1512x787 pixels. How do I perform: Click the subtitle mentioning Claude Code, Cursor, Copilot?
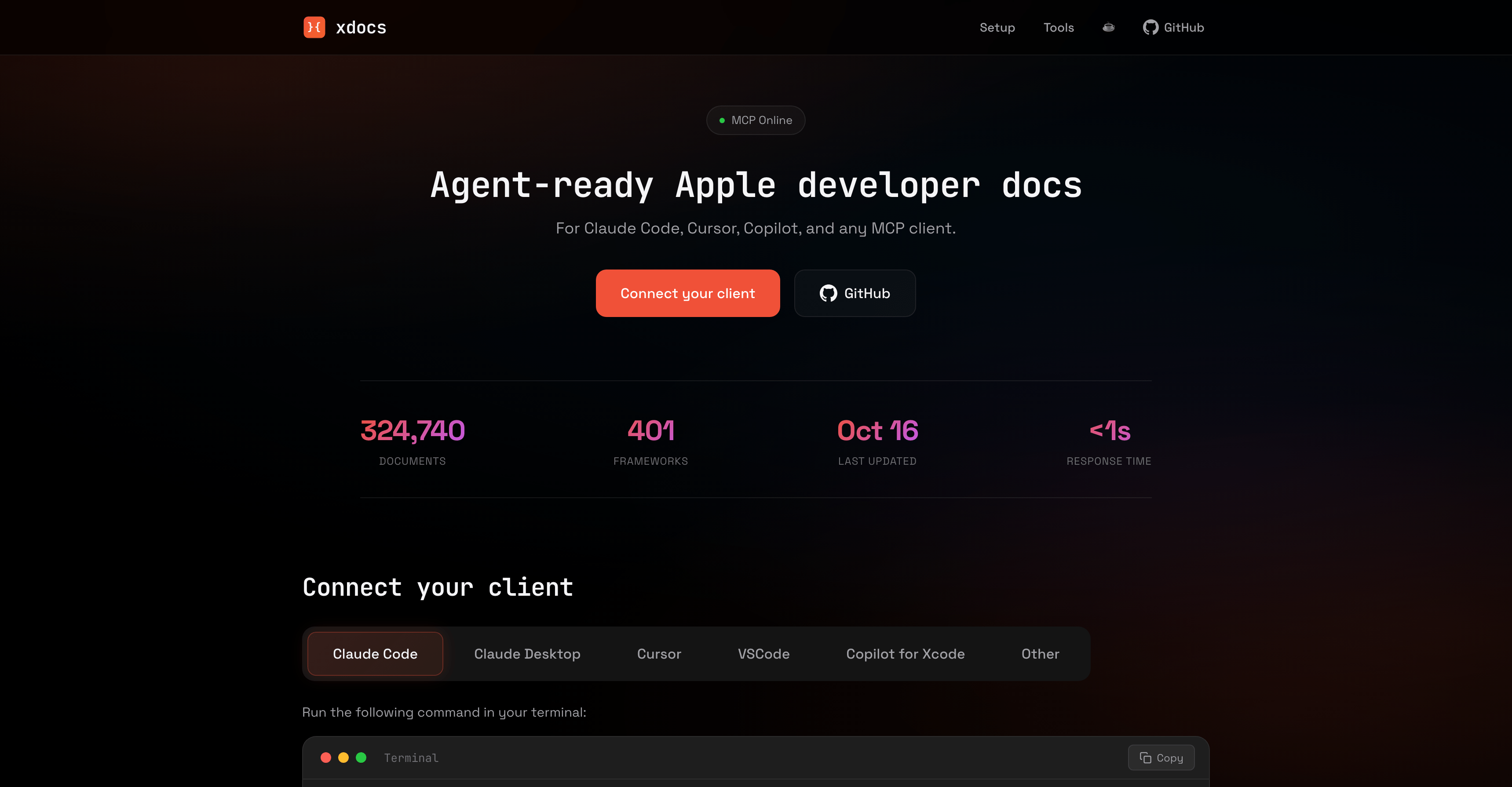pos(756,228)
